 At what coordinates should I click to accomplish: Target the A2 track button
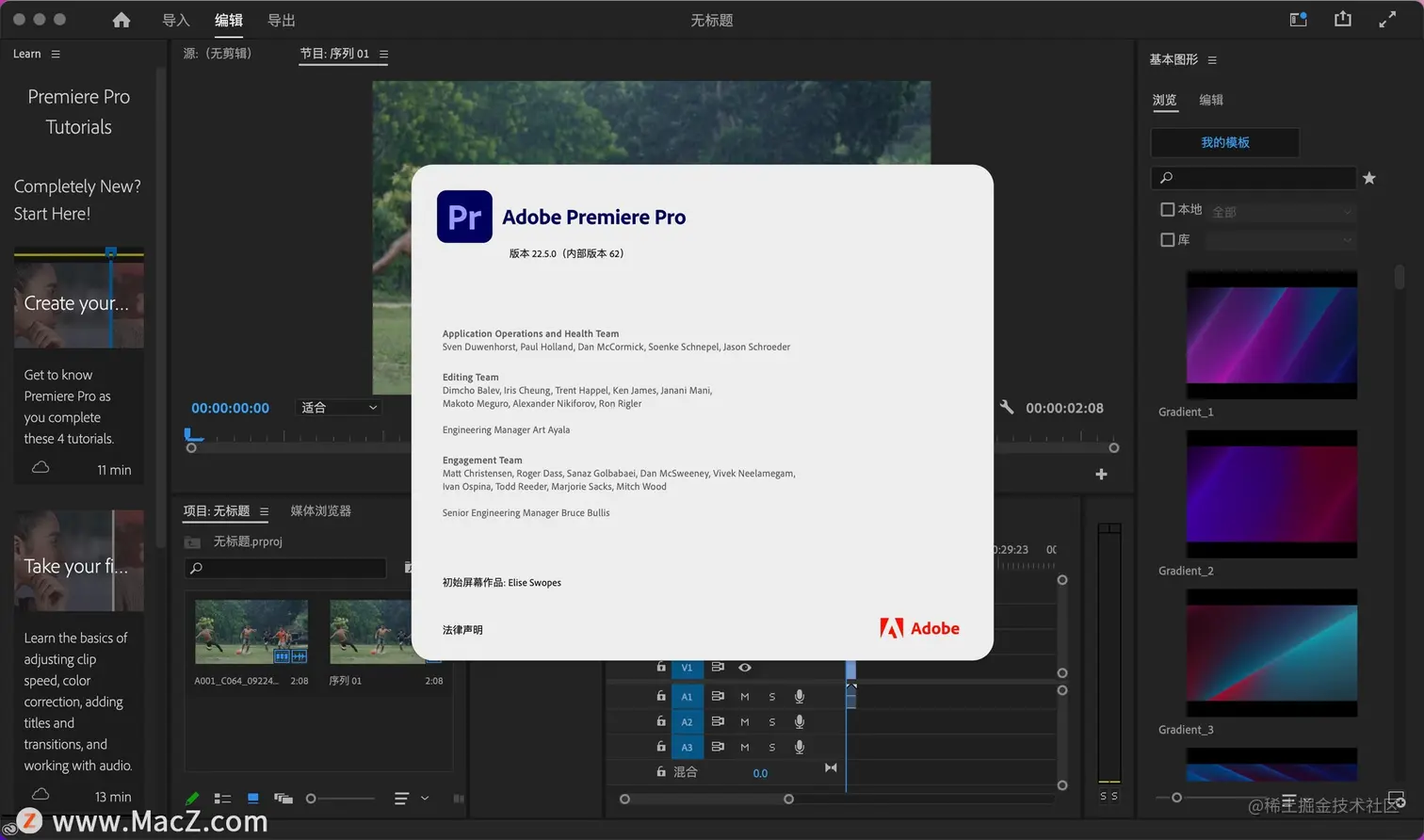tap(687, 722)
